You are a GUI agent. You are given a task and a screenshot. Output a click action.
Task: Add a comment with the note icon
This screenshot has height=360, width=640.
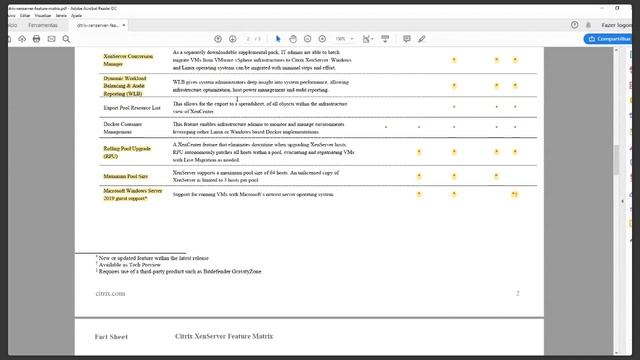[x=407, y=39]
